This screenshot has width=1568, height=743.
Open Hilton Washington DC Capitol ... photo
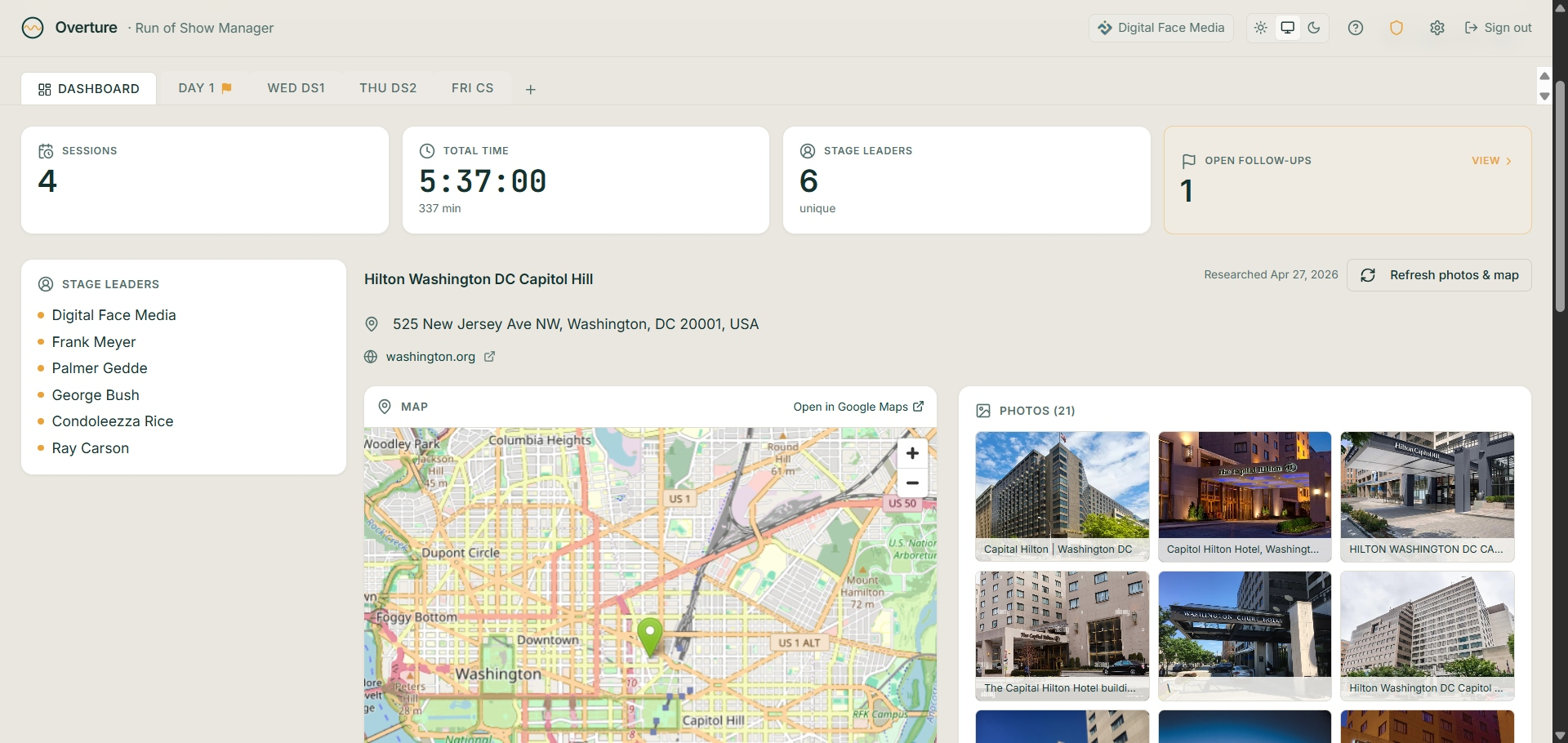click(x=1428, y=636)
